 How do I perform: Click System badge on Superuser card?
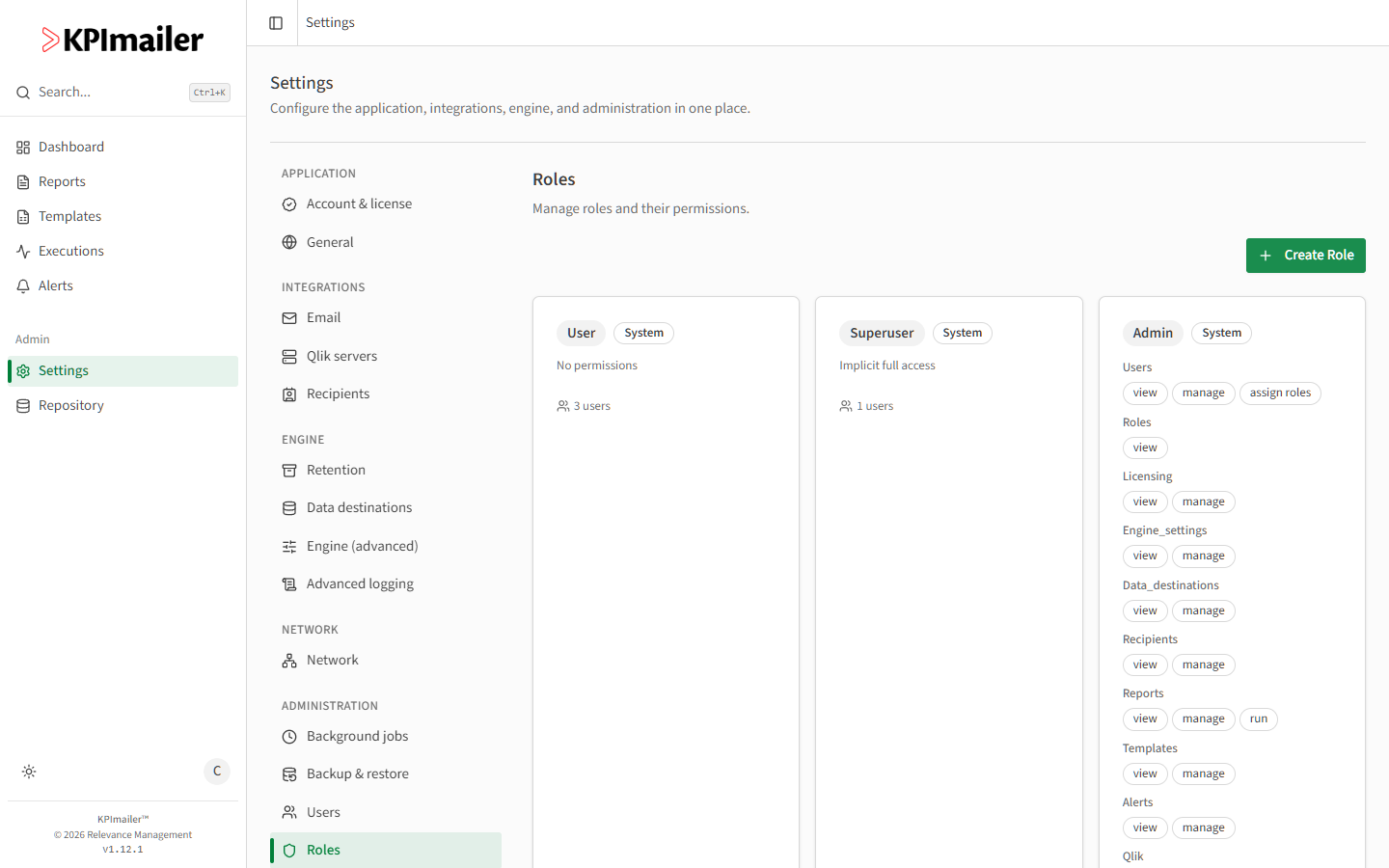click(962, 333)
